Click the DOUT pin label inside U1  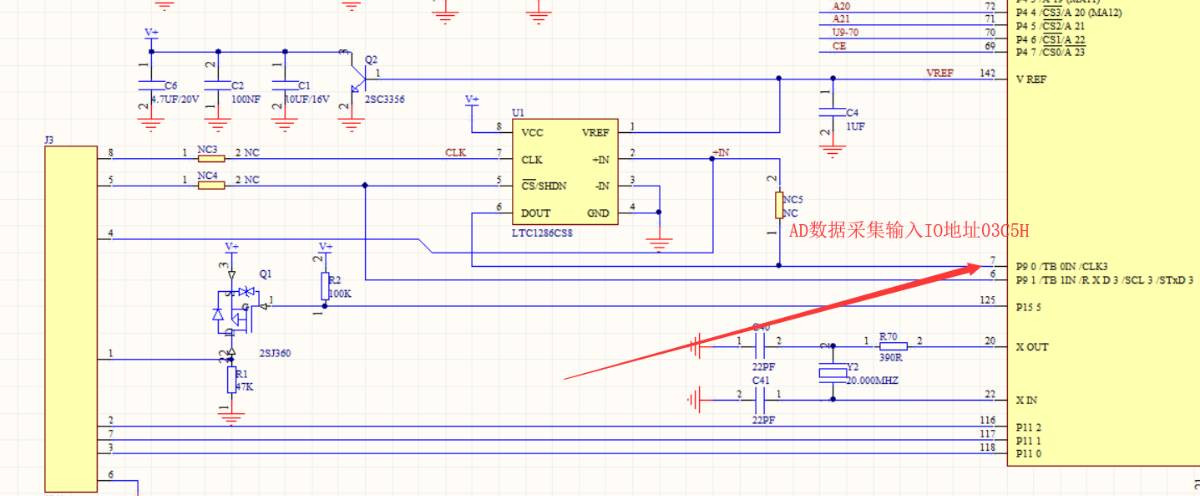[537, 212]
